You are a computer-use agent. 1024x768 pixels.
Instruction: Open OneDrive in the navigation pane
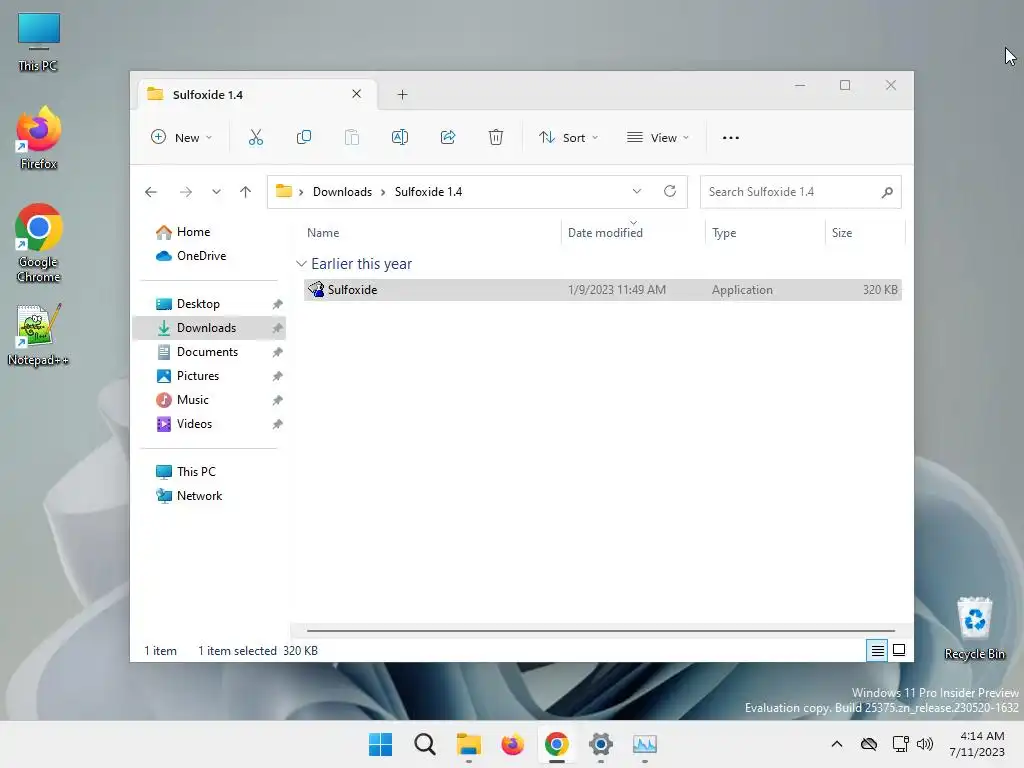[x=201, y=256]
